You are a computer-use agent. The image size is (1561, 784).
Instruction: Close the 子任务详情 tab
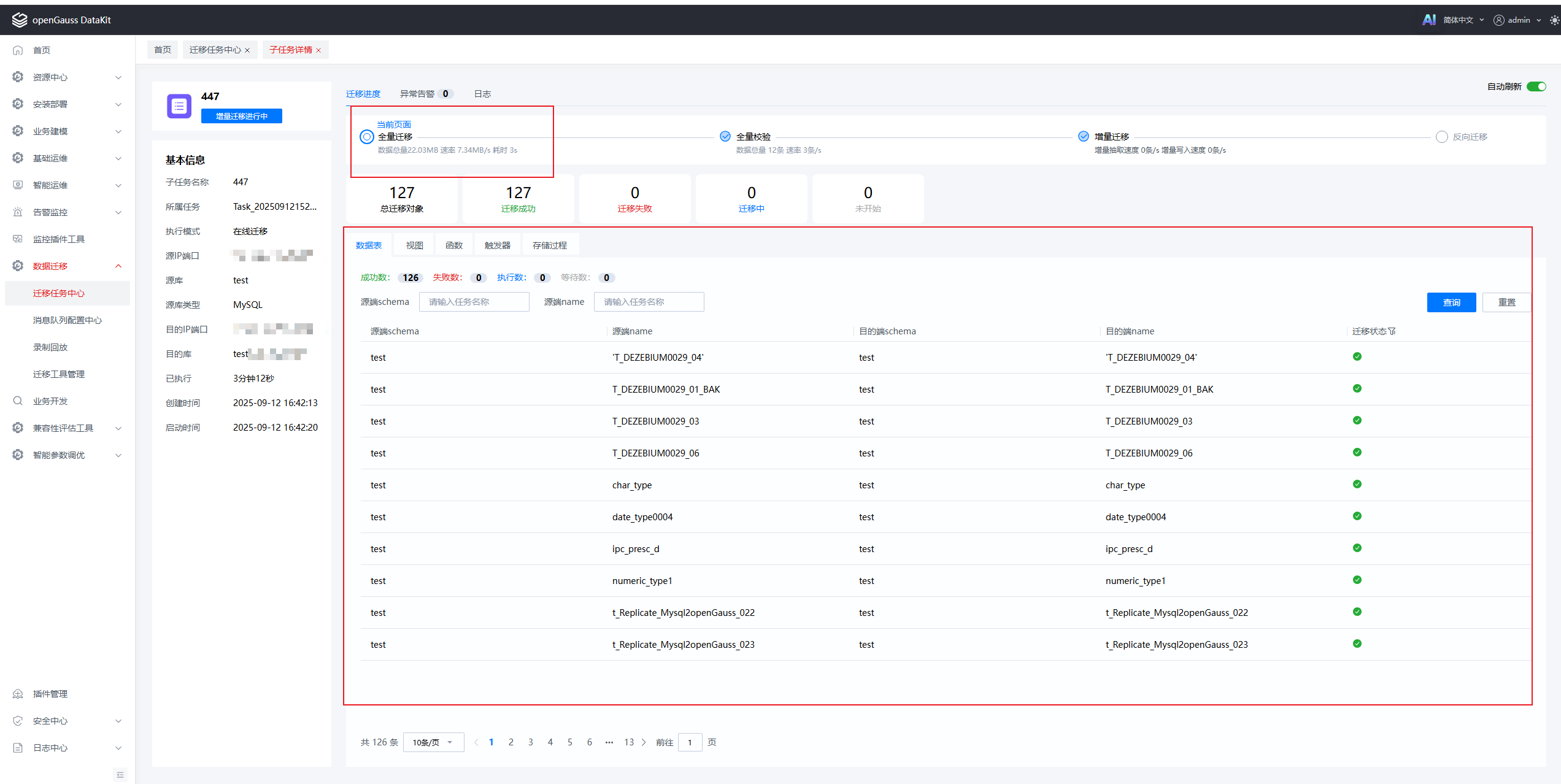[319, 50]
